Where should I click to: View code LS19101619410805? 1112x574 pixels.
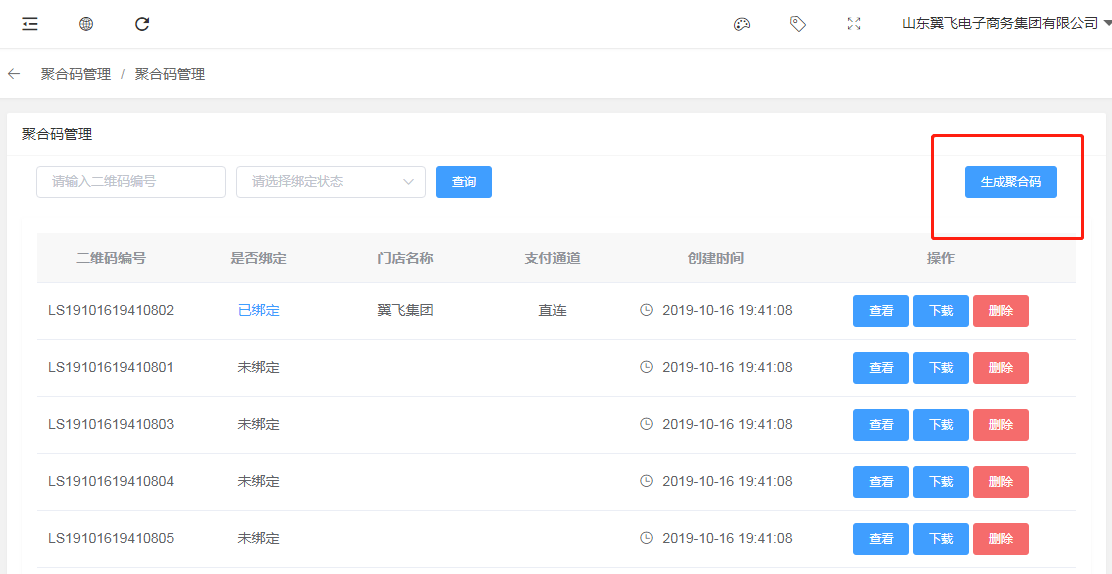(x=881, y=539)
